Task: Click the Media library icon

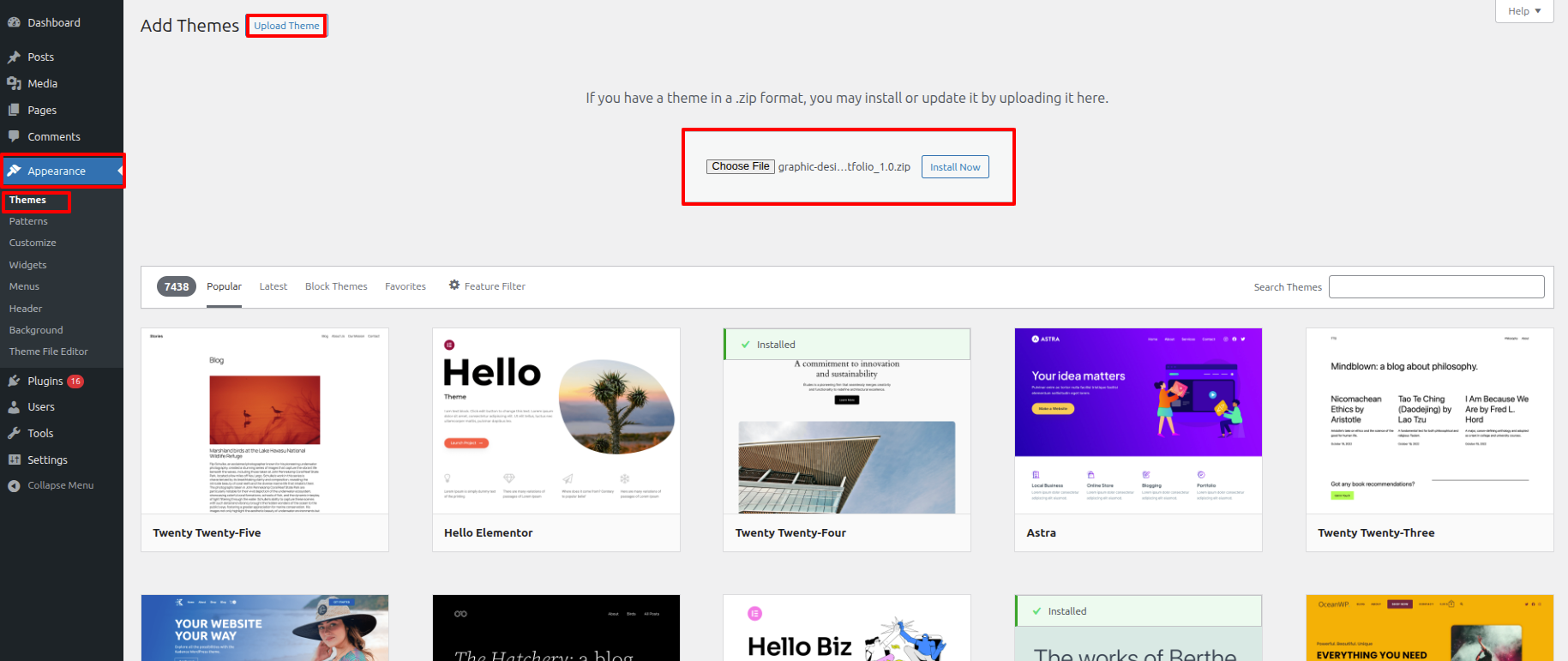Action: (14, 84)
